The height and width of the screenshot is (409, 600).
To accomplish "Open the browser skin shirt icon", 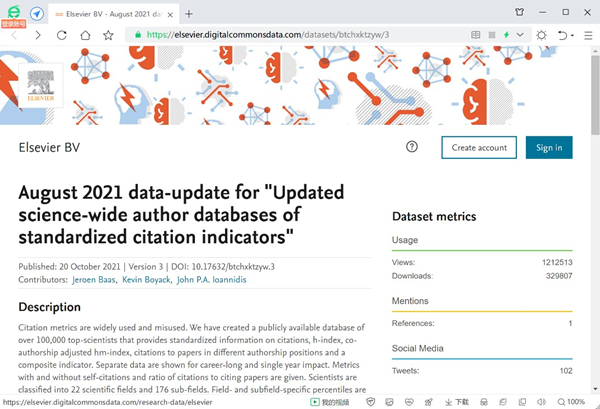I will point(519,12).
